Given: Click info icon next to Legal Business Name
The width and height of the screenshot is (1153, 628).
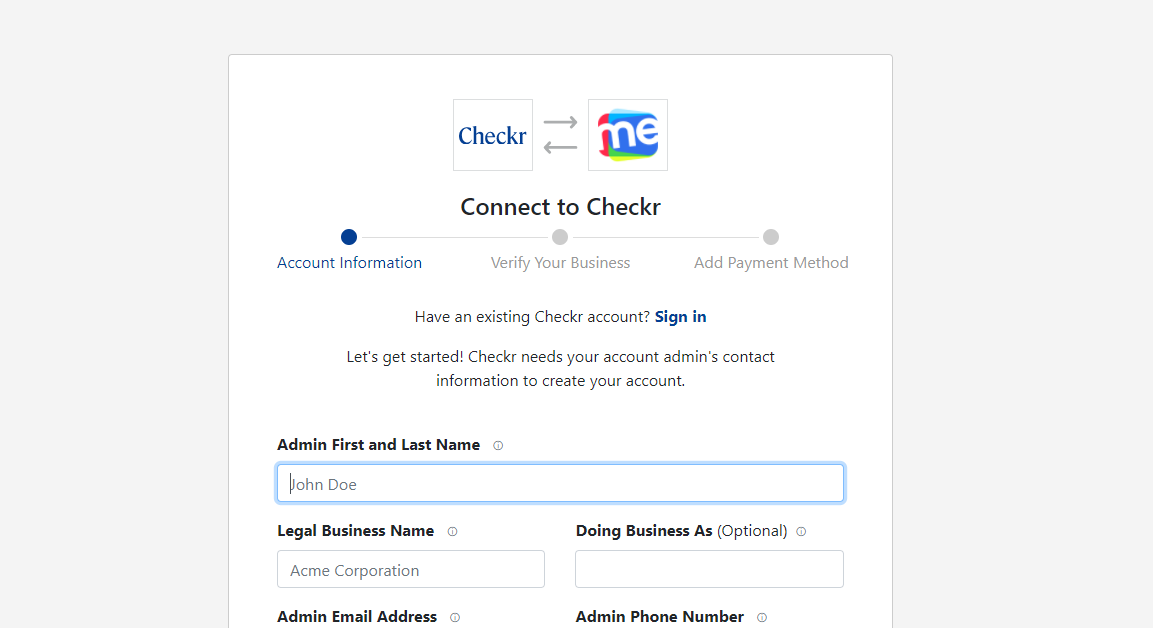Looking at the screenshot, I should pos(452,532).
